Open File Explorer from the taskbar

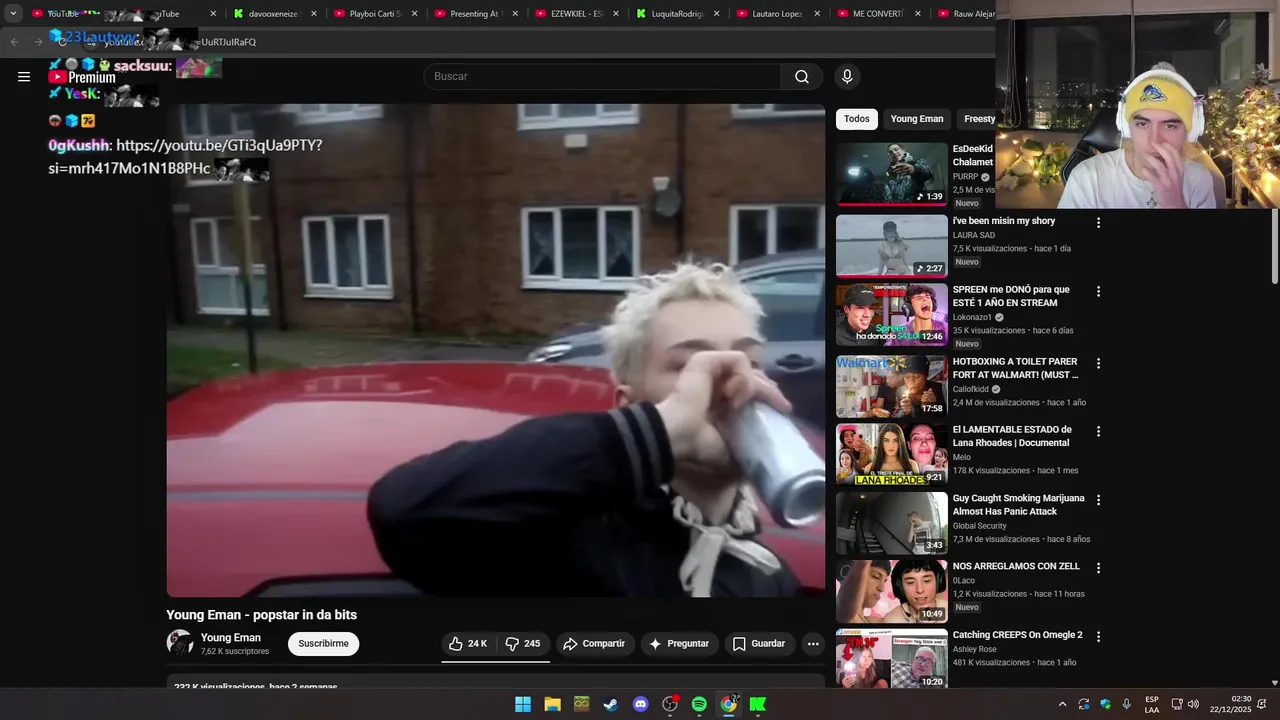click(552, 704)
